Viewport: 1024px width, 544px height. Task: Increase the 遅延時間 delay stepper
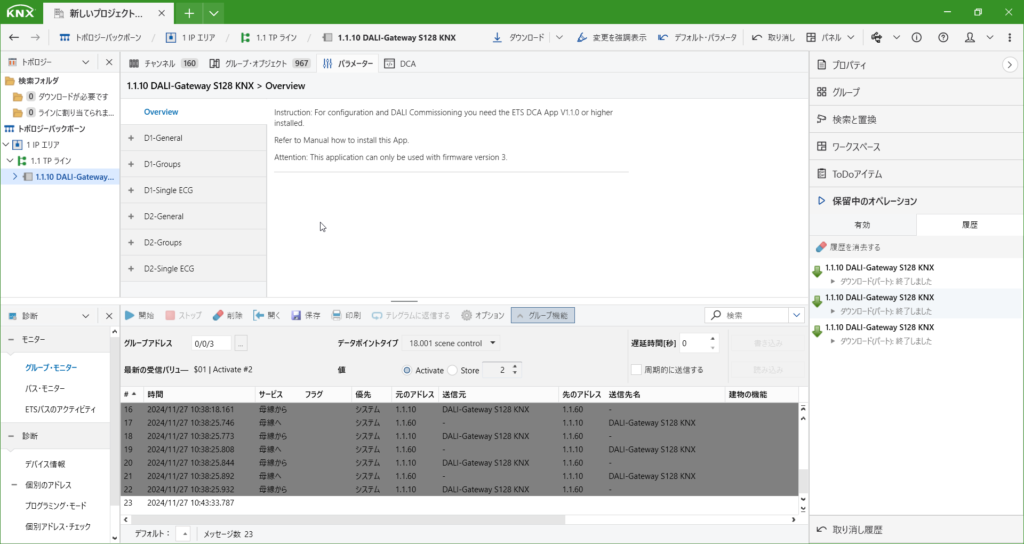pyautogui.click(x=712, y=339)
